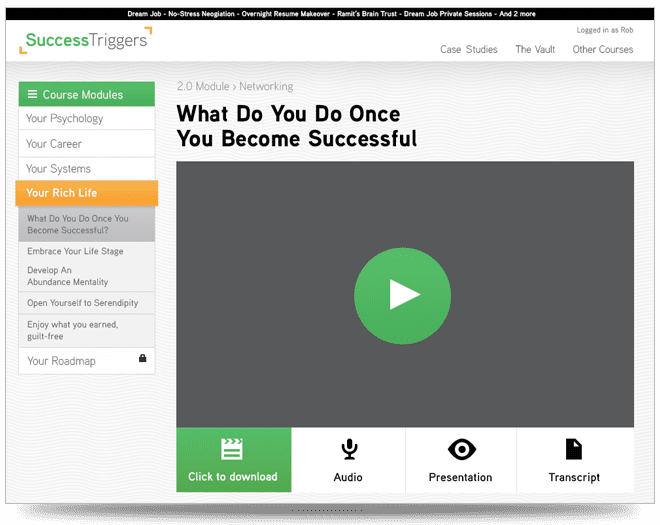This screenshot has height=525, width=660.
Task: Open the Other Courses menu item
Action: 602,50
